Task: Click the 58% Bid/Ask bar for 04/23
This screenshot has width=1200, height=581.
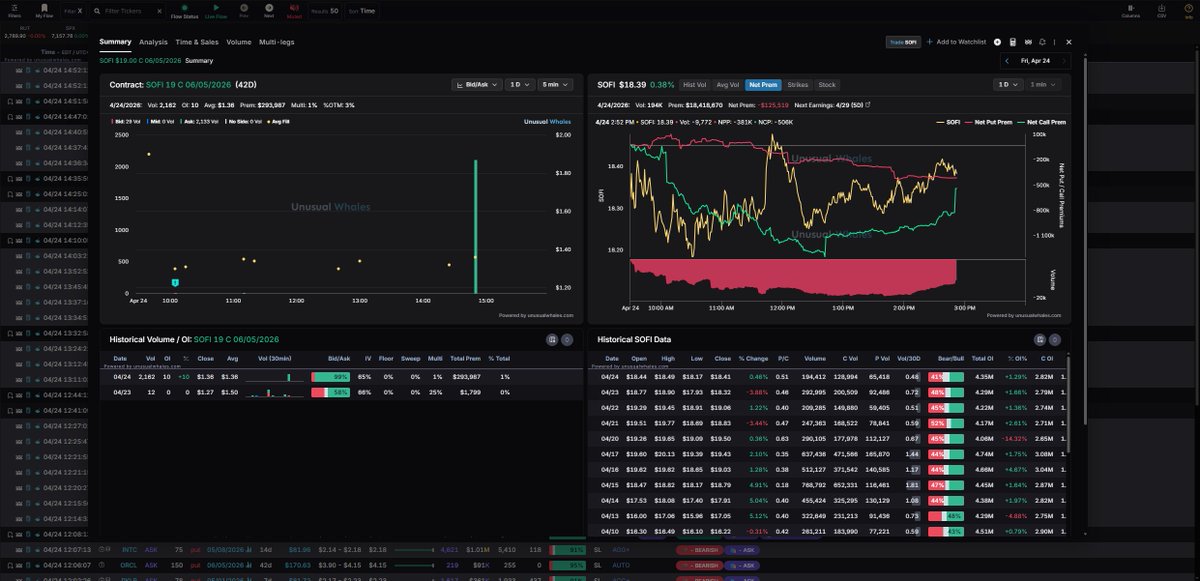Action: (330, 393)
